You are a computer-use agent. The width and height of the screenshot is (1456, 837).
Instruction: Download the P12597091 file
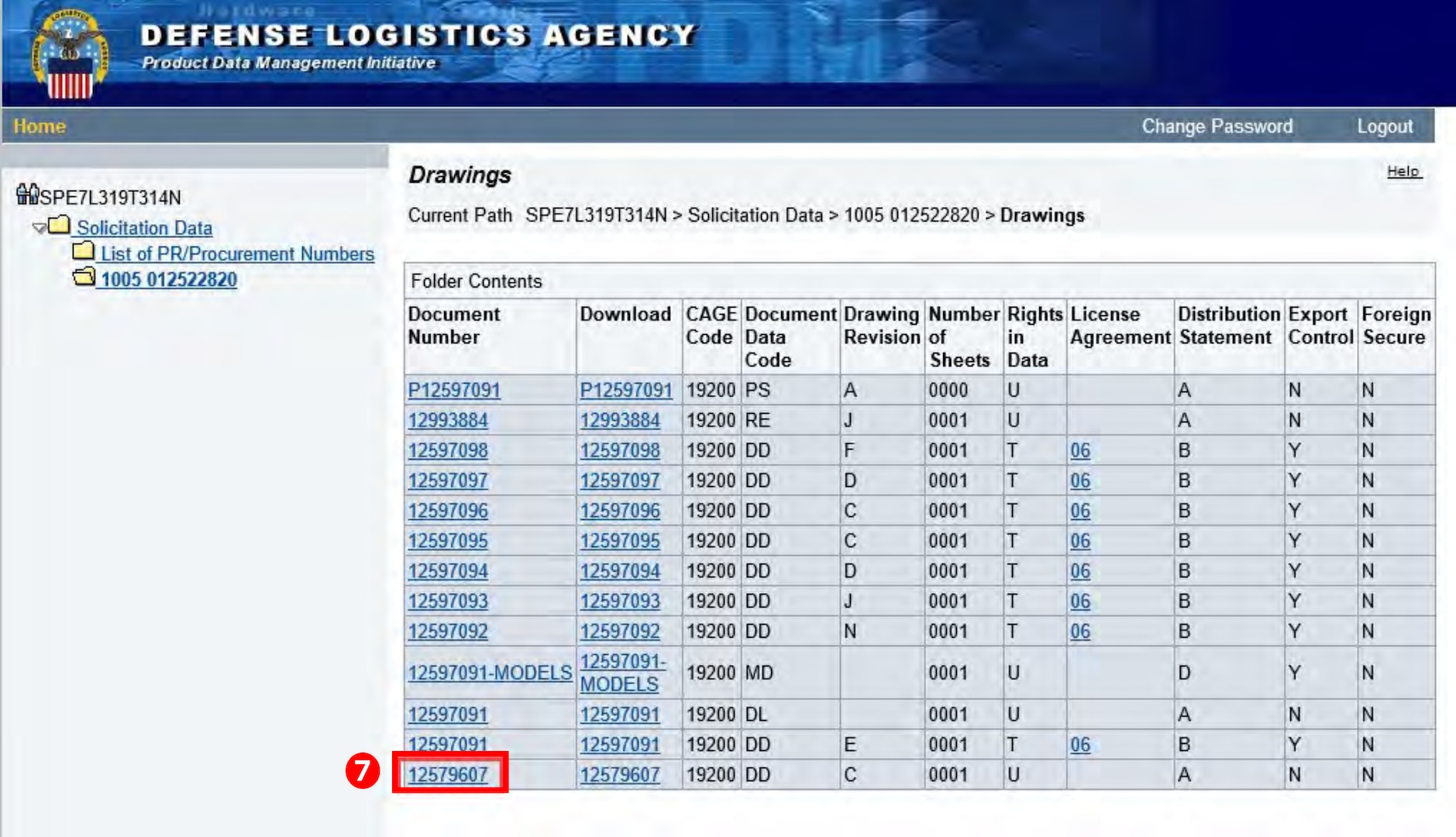[x=626, y=390]
